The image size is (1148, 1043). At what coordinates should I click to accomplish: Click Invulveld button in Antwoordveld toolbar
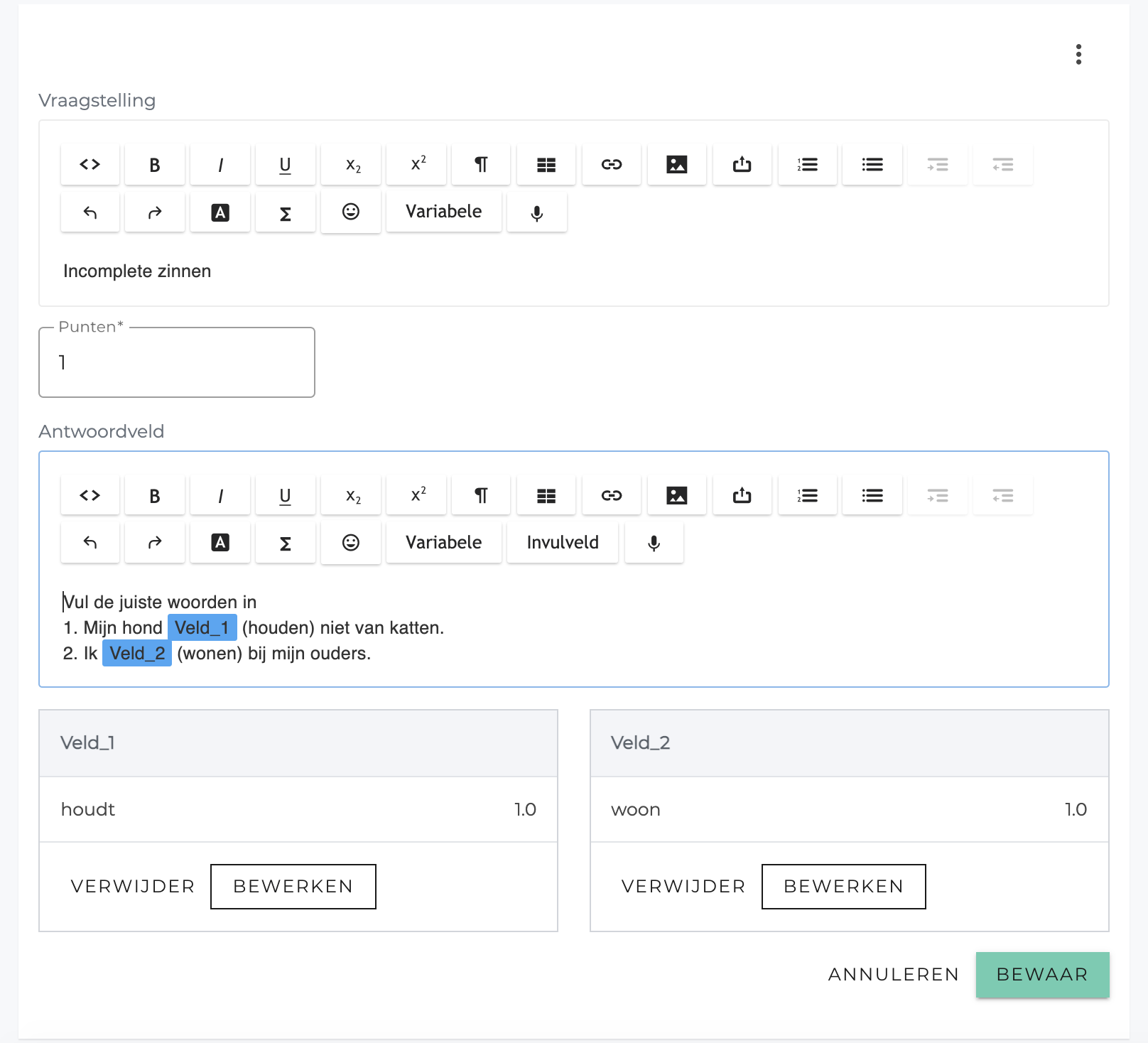563,543
